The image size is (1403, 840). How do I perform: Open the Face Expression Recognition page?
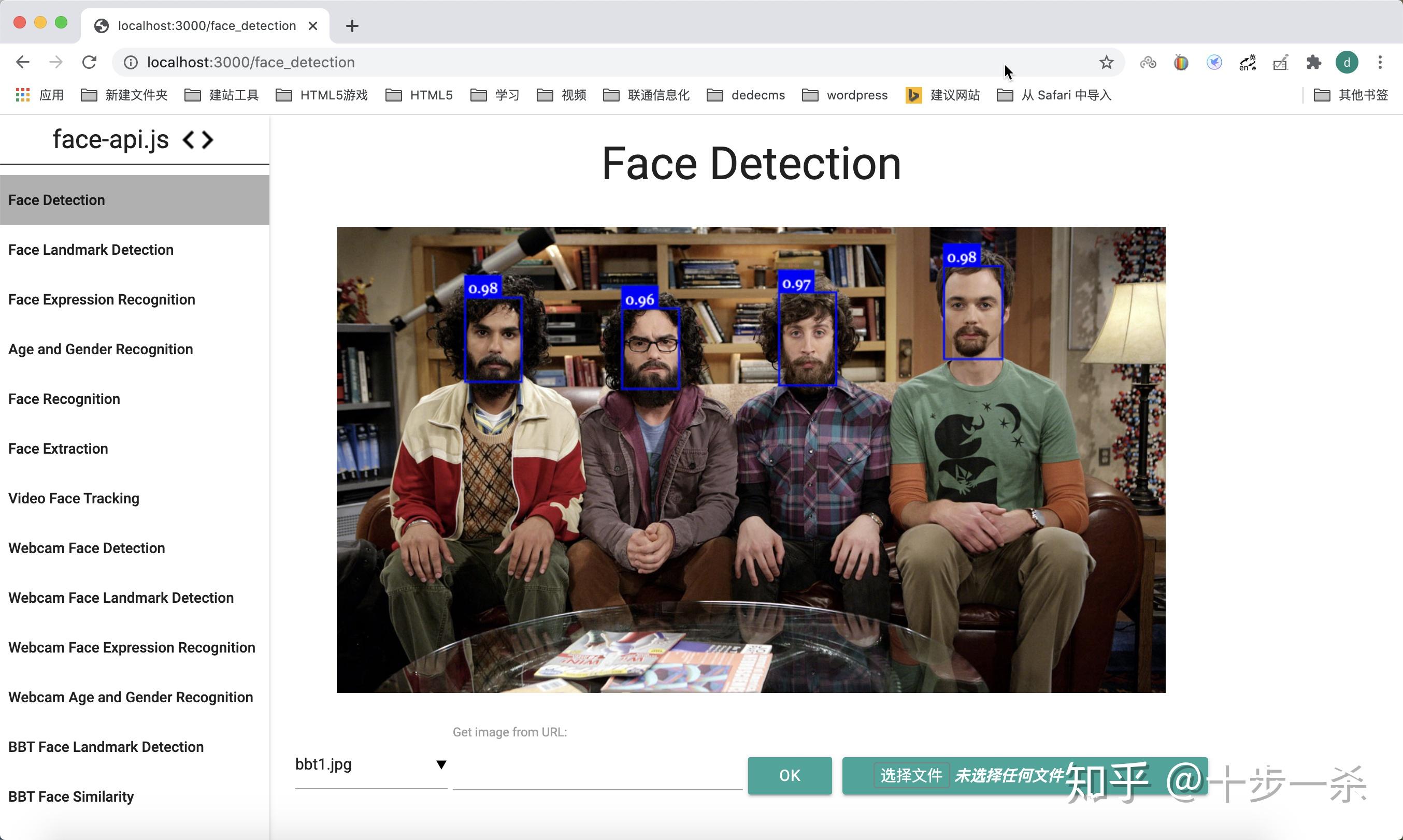pyautogui.click(x=102, y=299)
